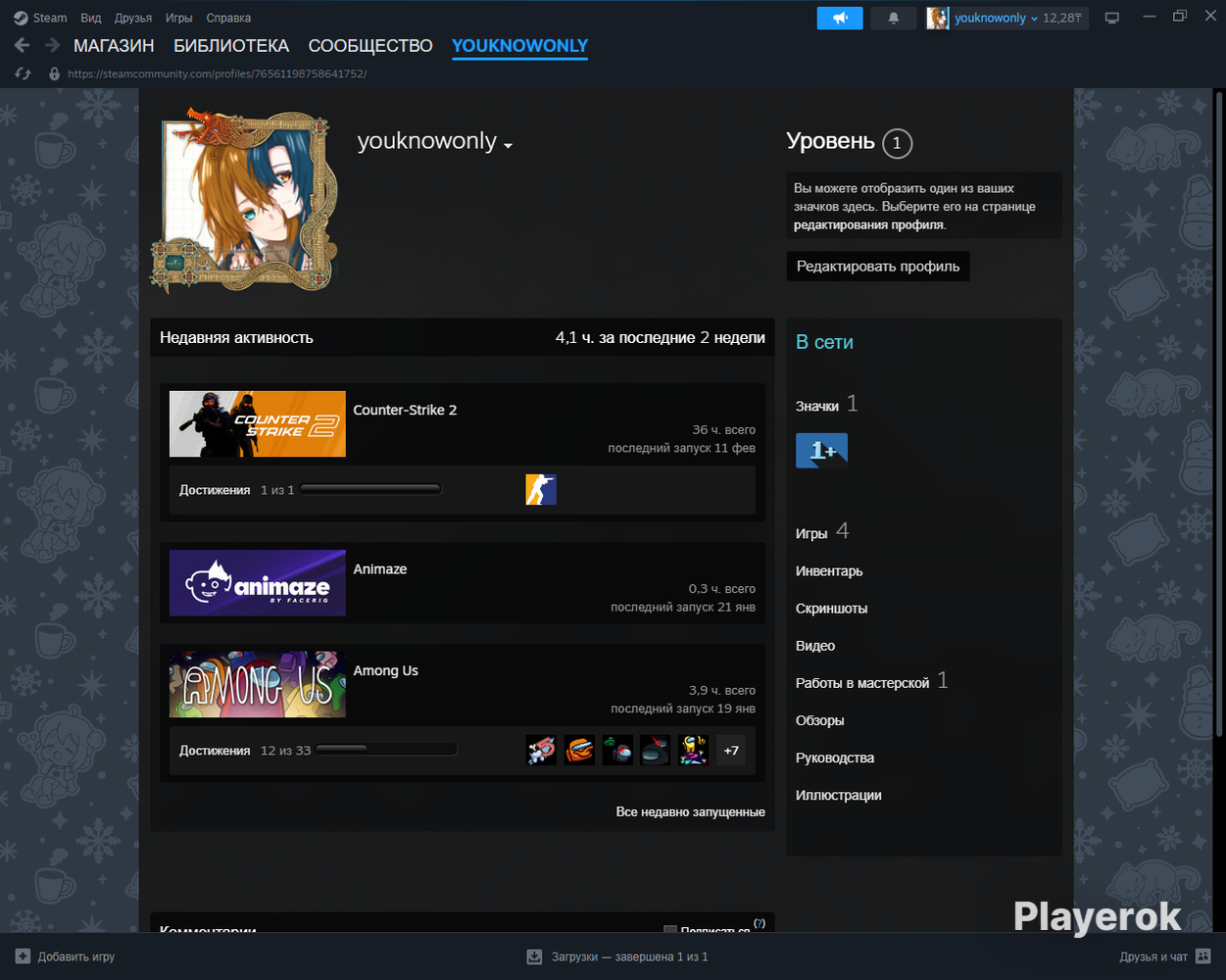This screenshot has width=1226, height=980.
Task: Reload the page with the refresh icon
Action: tap(25, 73)
